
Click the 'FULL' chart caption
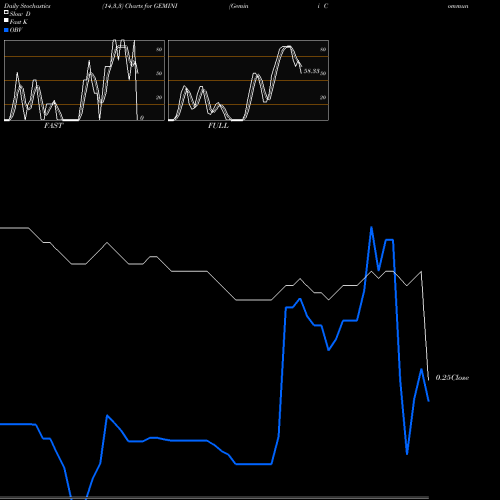pyautogui.click(x=218, y=126)
